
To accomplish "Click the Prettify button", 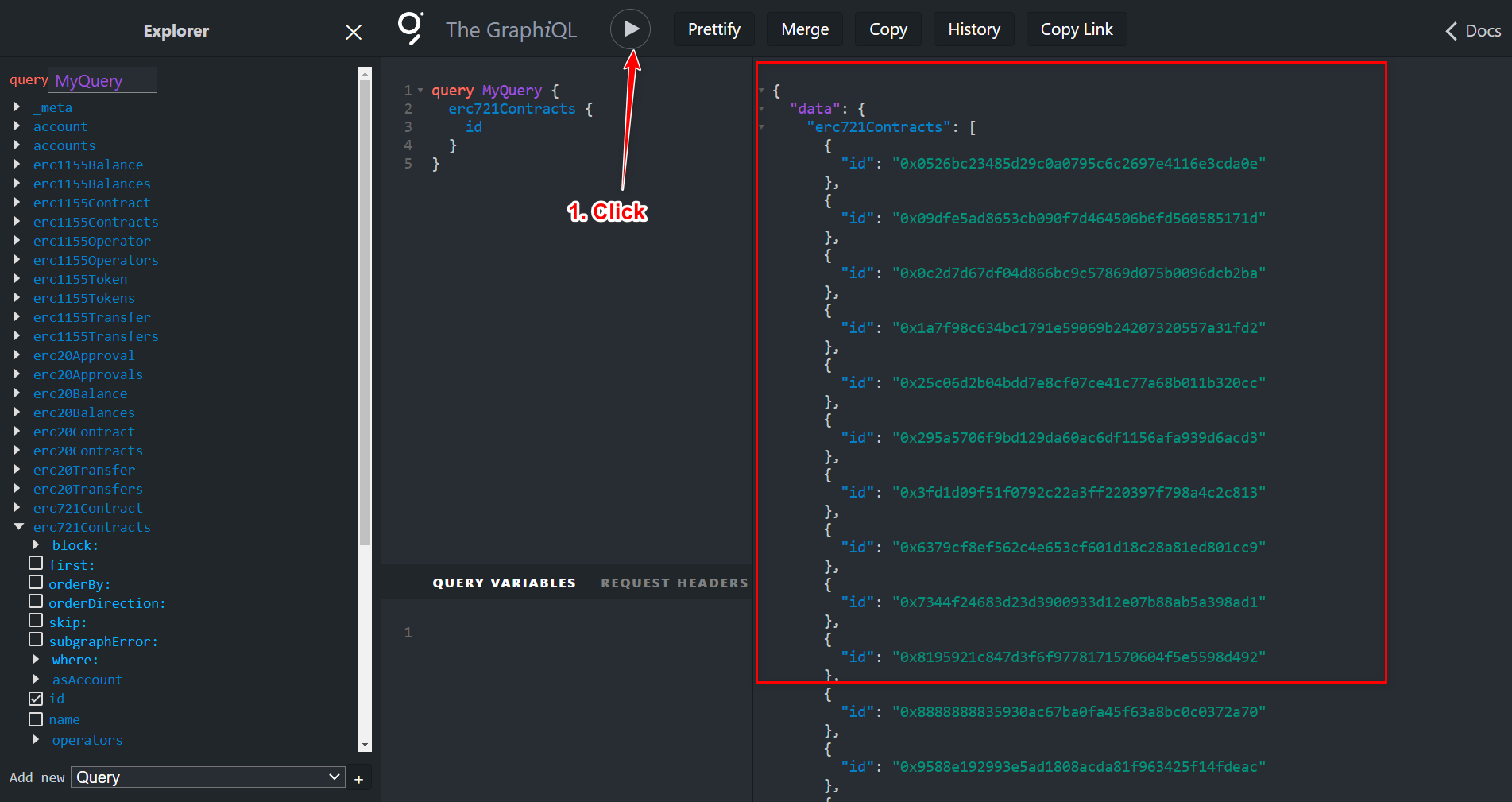I will [x=713, y=29].
